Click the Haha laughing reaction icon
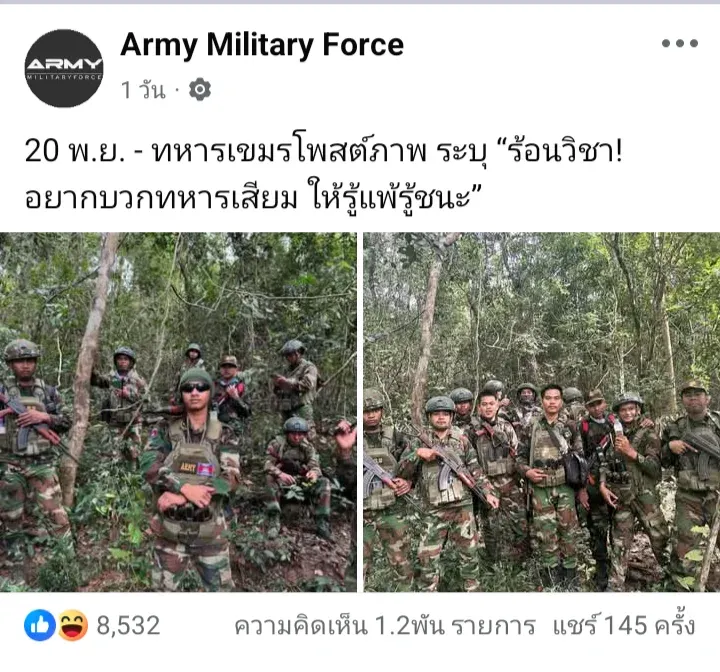This screenshot has height=672, width=720. [73, 625]
